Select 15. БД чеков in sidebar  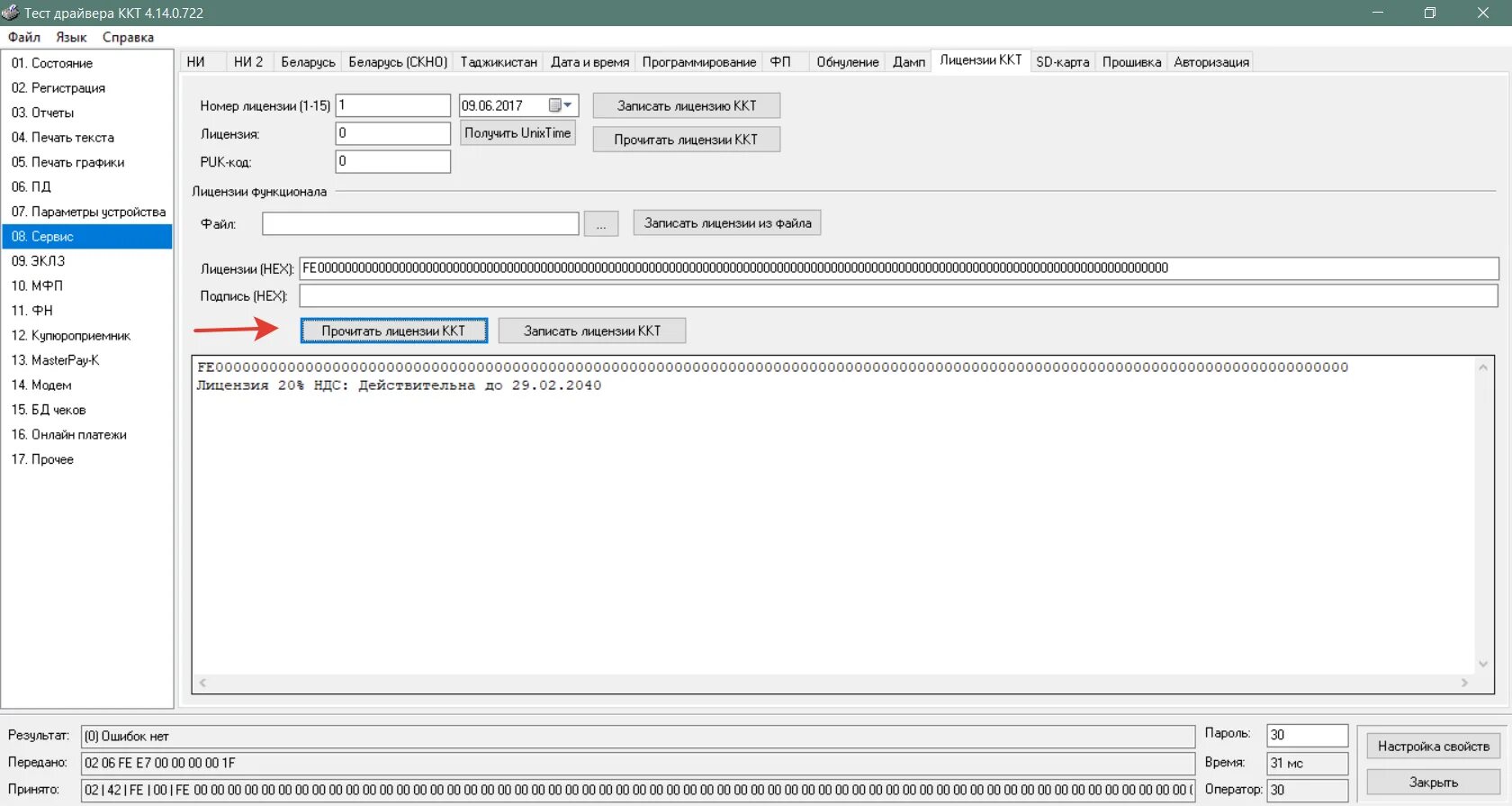click(87, 410)
